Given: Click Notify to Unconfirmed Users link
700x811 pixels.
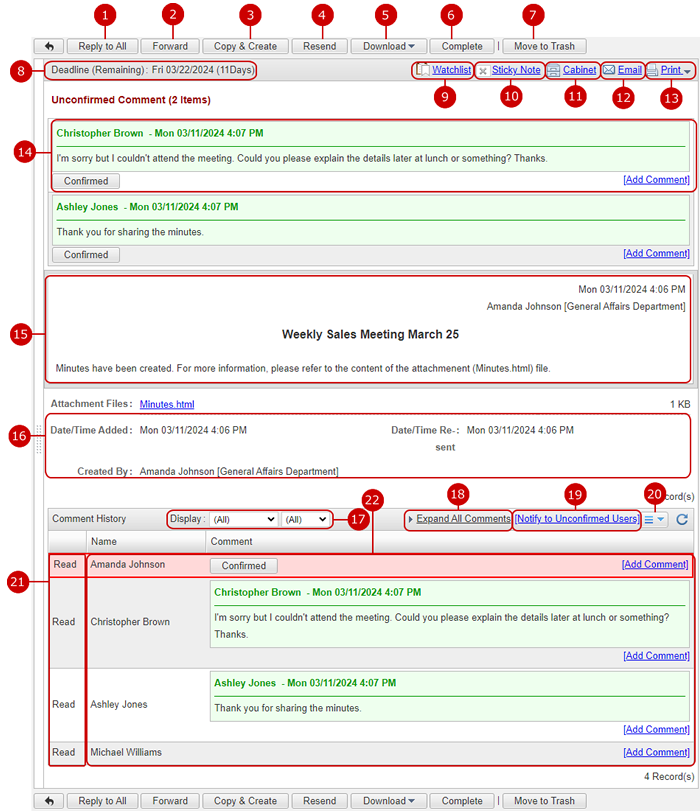Looking at the screenshot, I should (577, 519).
